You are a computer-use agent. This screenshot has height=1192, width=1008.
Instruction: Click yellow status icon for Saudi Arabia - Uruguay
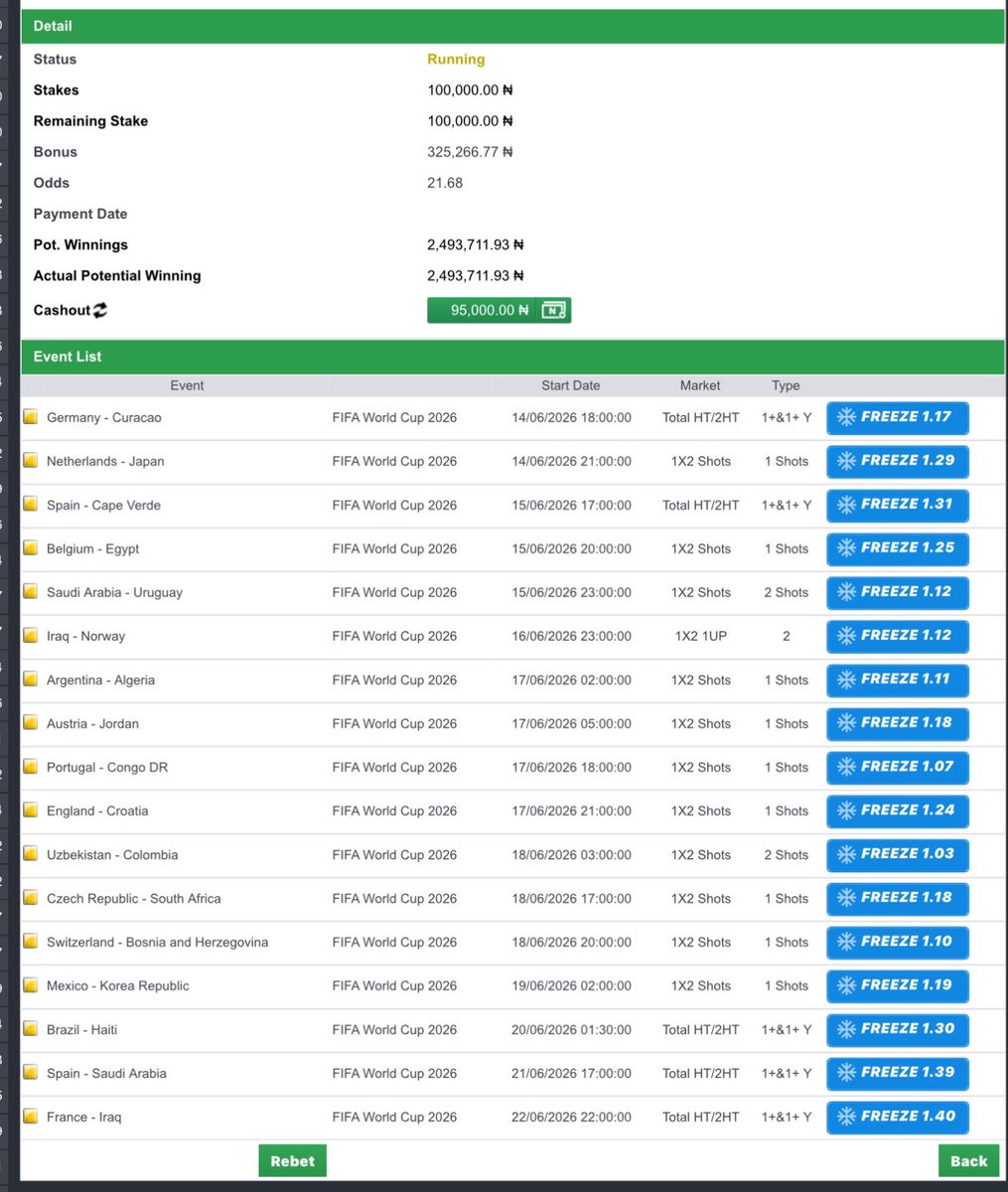[x=31, y=592]
